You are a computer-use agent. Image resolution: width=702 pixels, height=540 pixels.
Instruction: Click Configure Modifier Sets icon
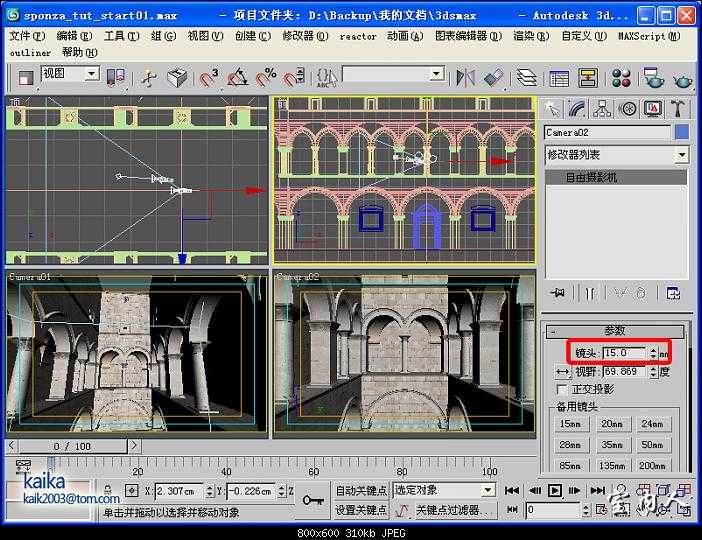[x=673, y=293]
